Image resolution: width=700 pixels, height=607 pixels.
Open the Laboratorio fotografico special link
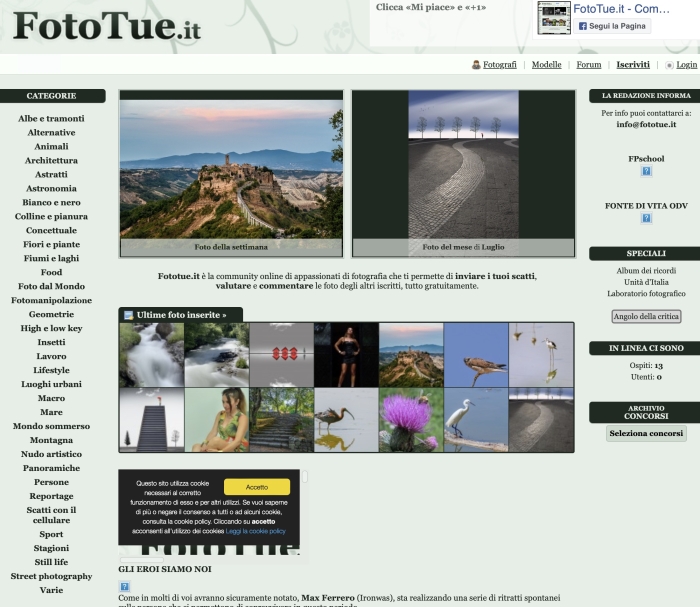click(x=646, y=294)
